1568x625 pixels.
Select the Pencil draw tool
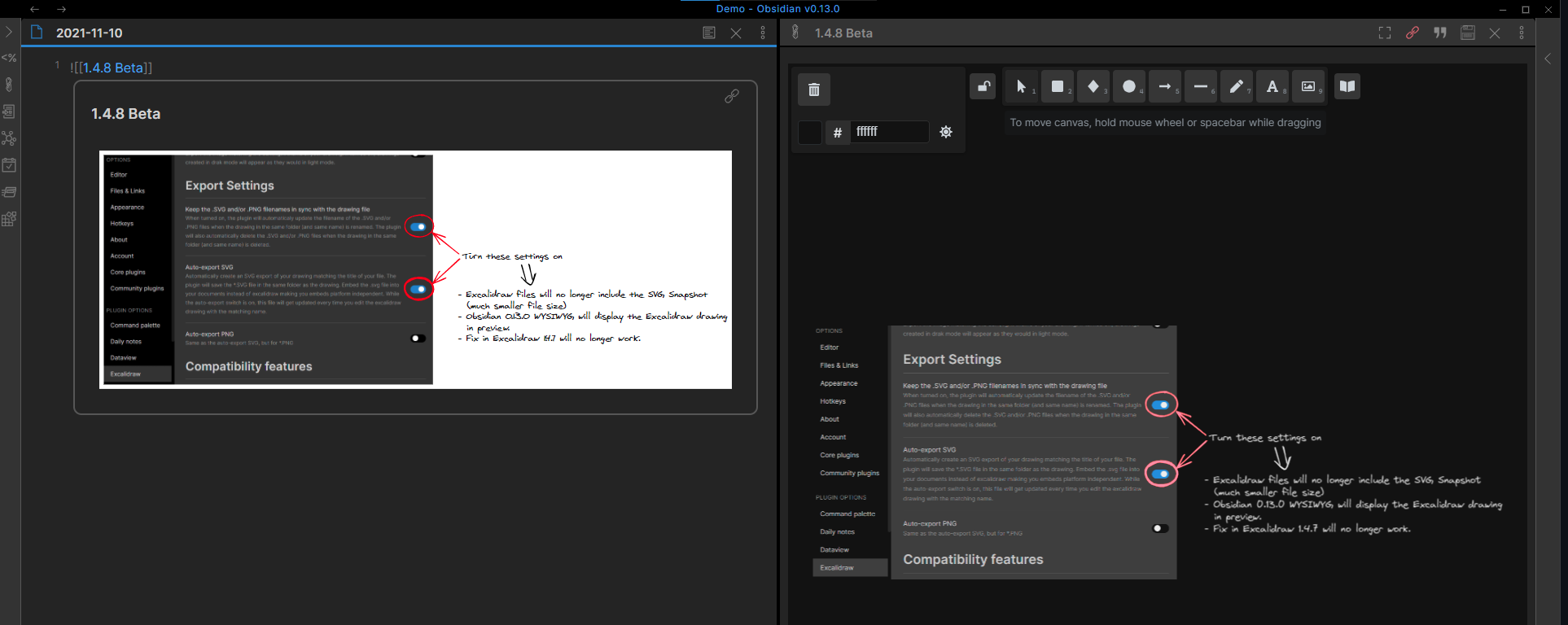coord(1237,86)
